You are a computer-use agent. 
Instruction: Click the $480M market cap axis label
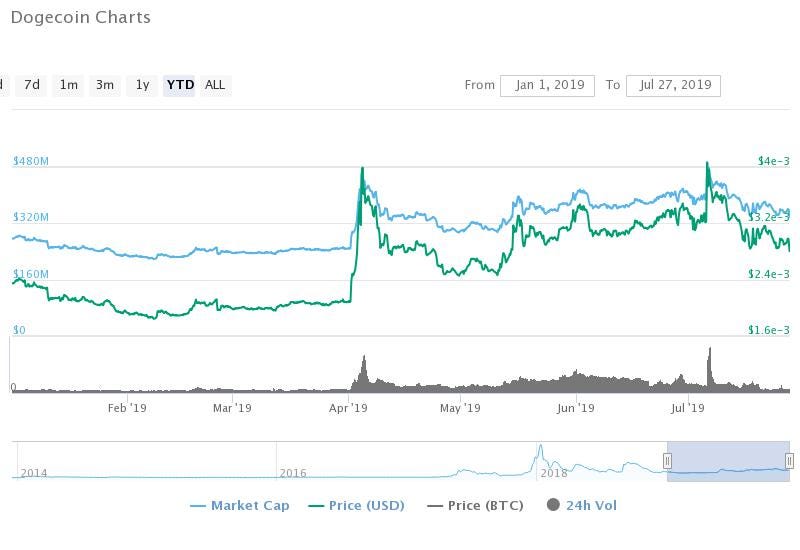31,161
